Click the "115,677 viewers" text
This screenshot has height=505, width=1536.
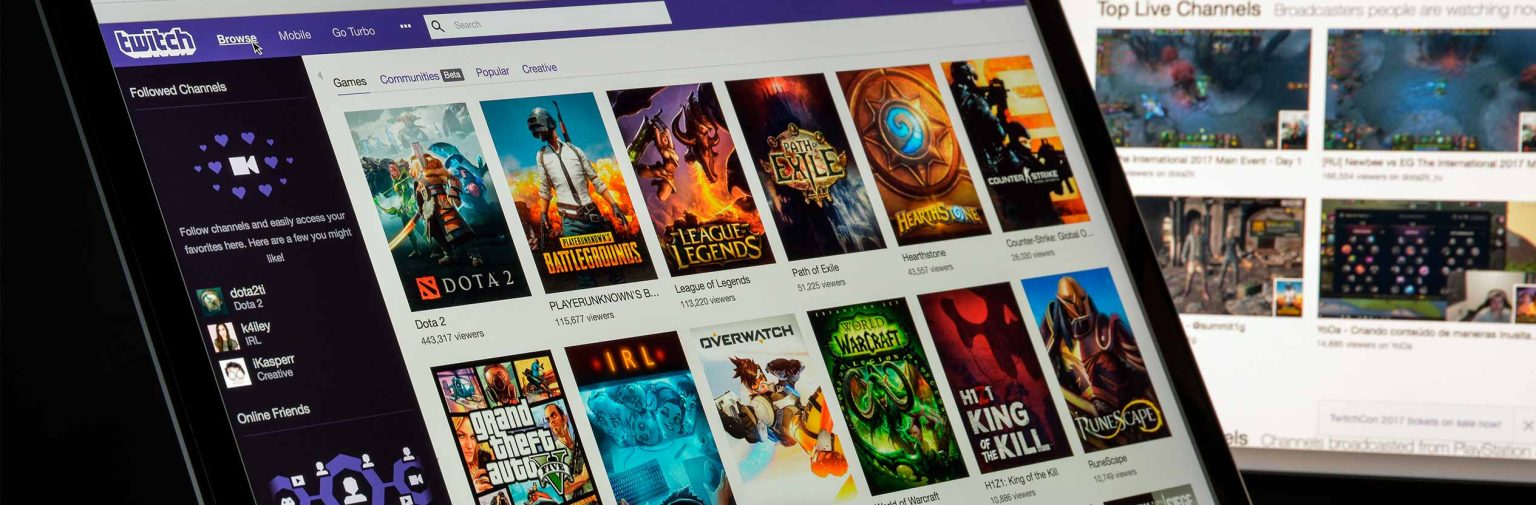point(584,317)
